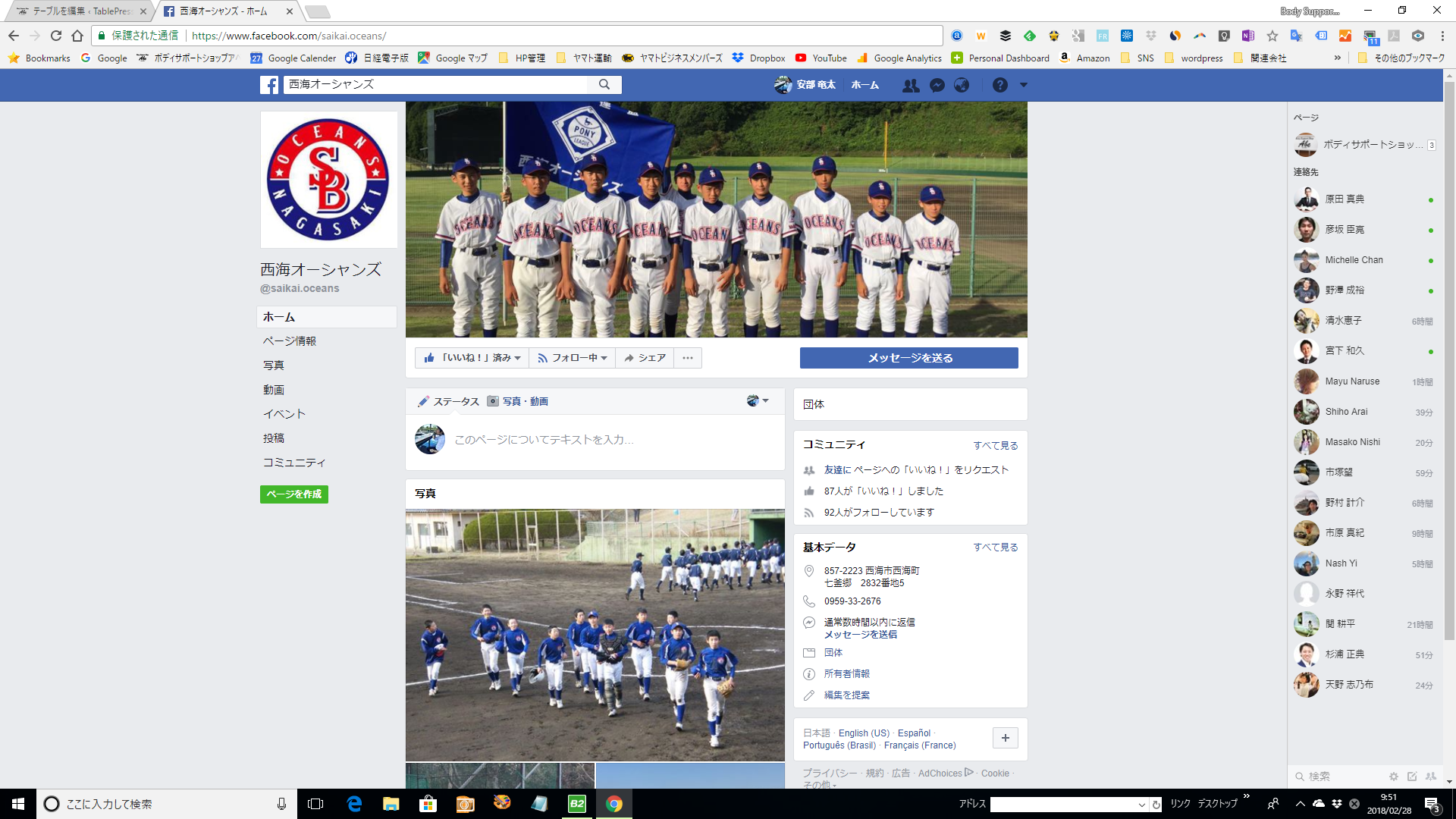Click the シェア button

[x=645, y=358]
